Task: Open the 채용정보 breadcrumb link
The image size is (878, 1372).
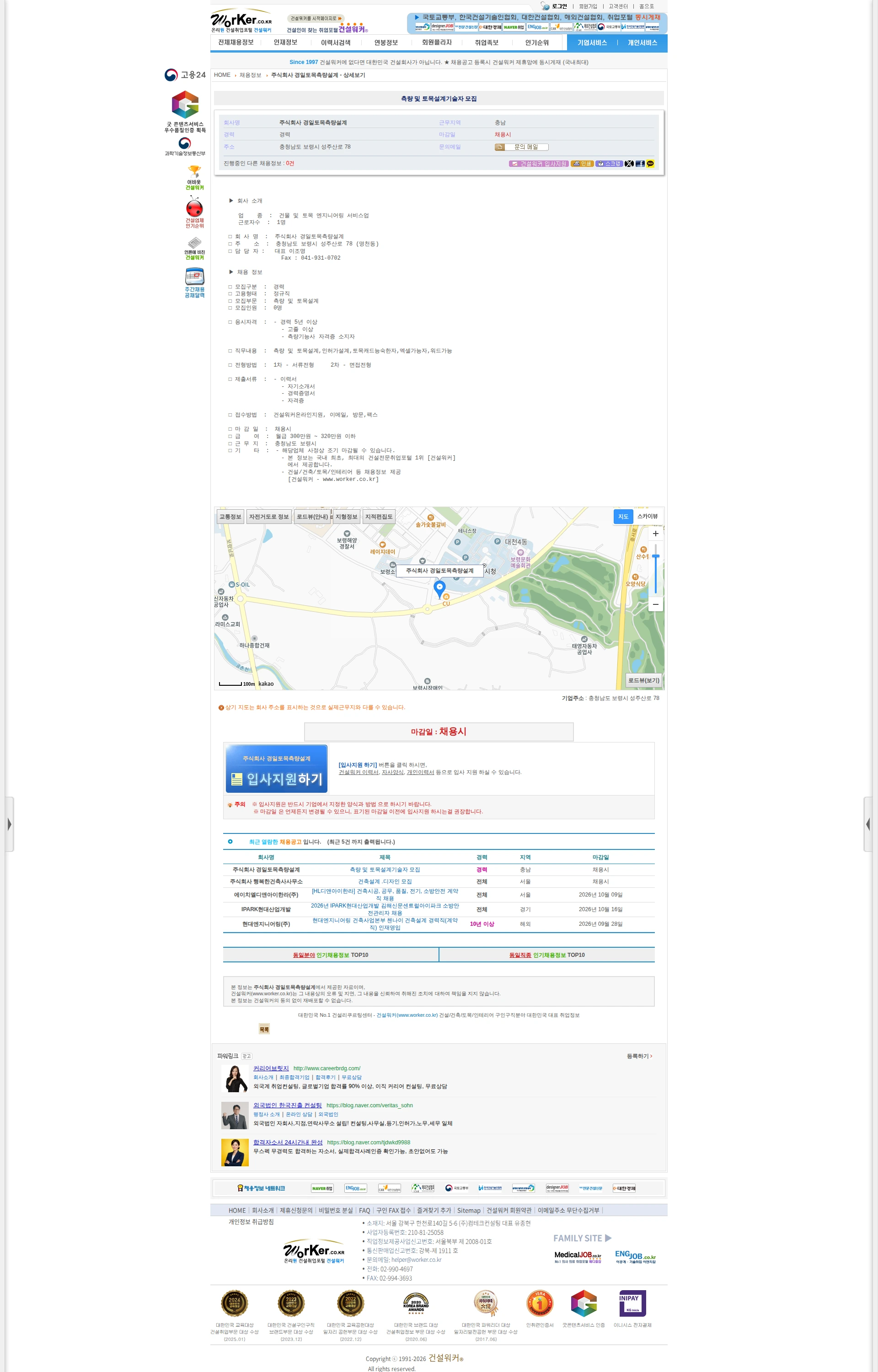Action: [250, 75]
